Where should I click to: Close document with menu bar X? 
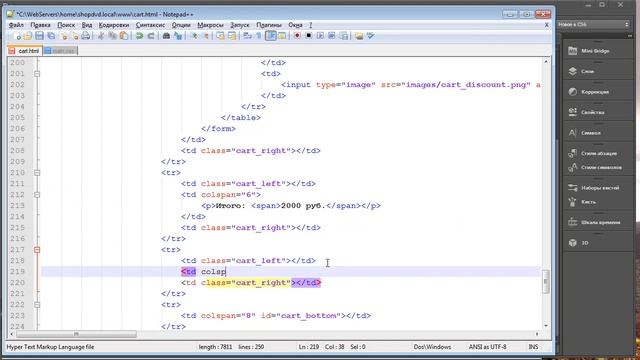[x=547, y=25]
